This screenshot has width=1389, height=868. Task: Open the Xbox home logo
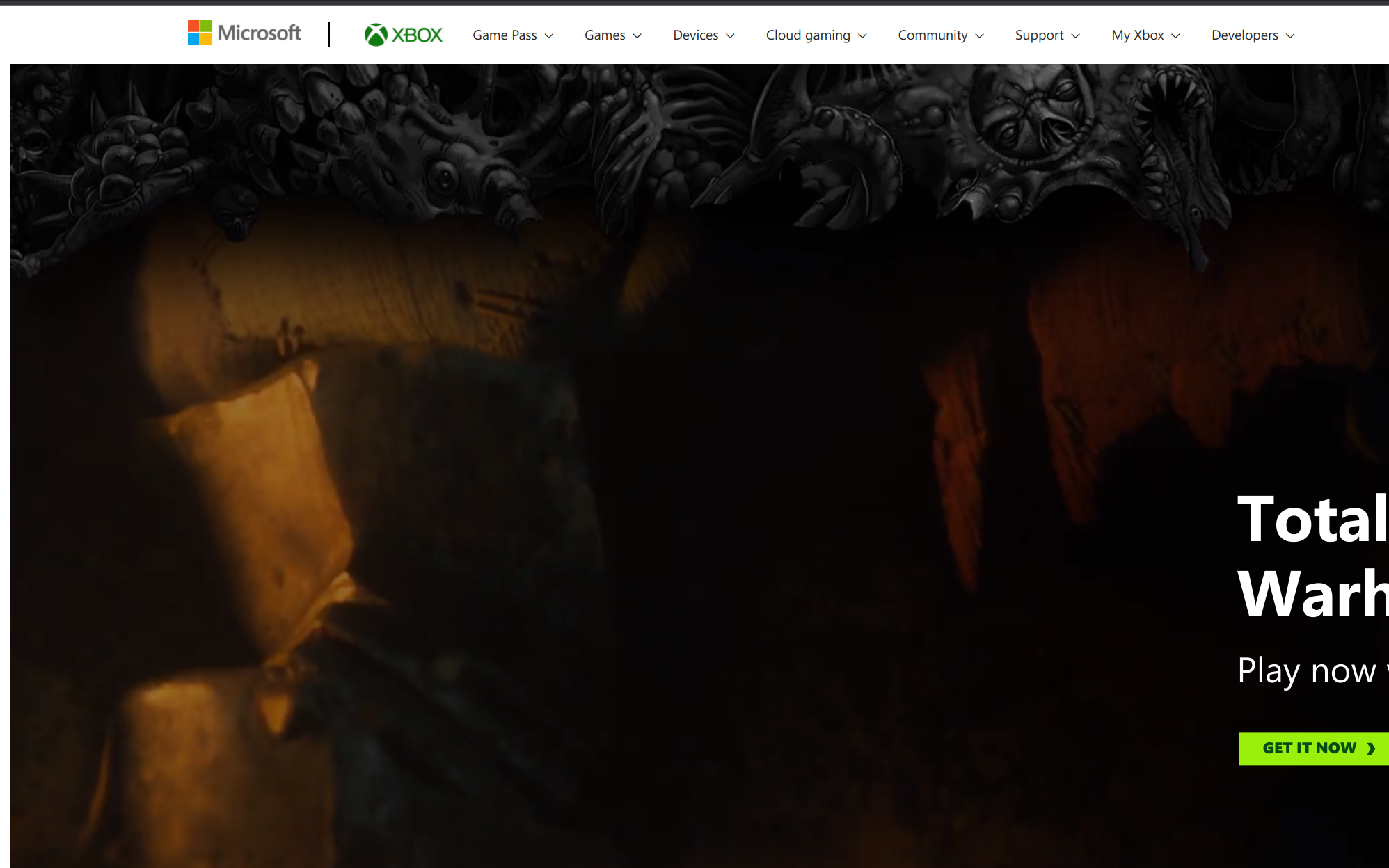coord(404,35)
